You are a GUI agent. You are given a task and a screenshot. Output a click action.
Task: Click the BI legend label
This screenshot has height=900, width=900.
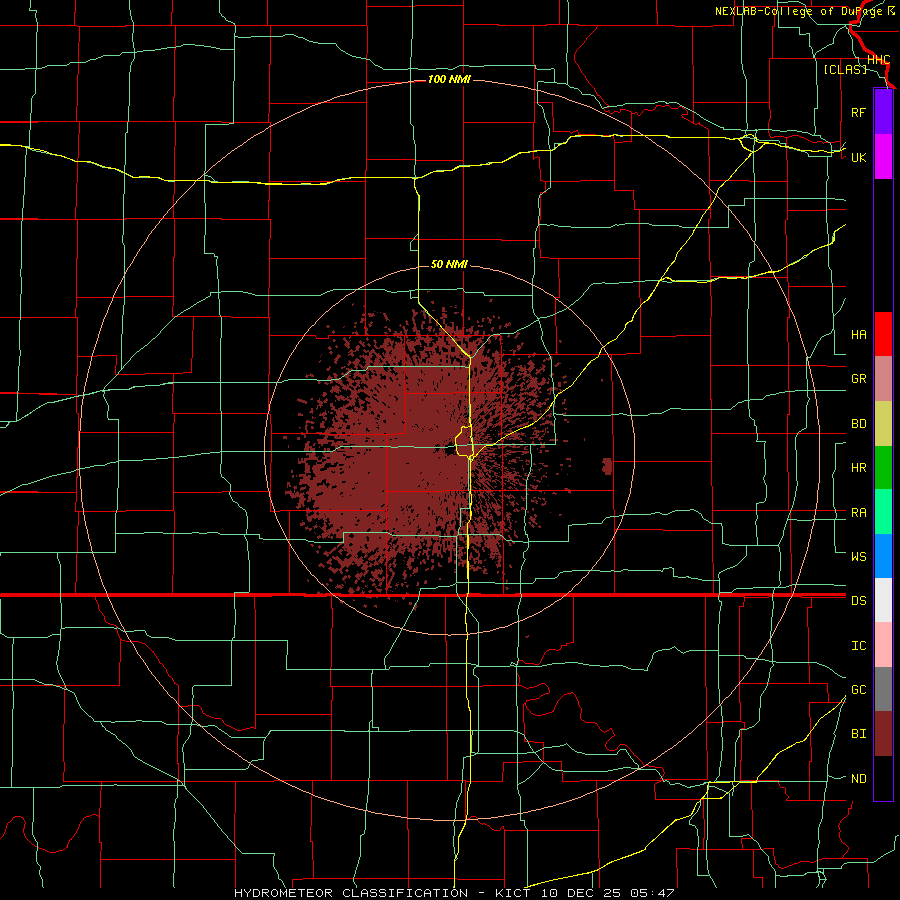click(858, 734)
